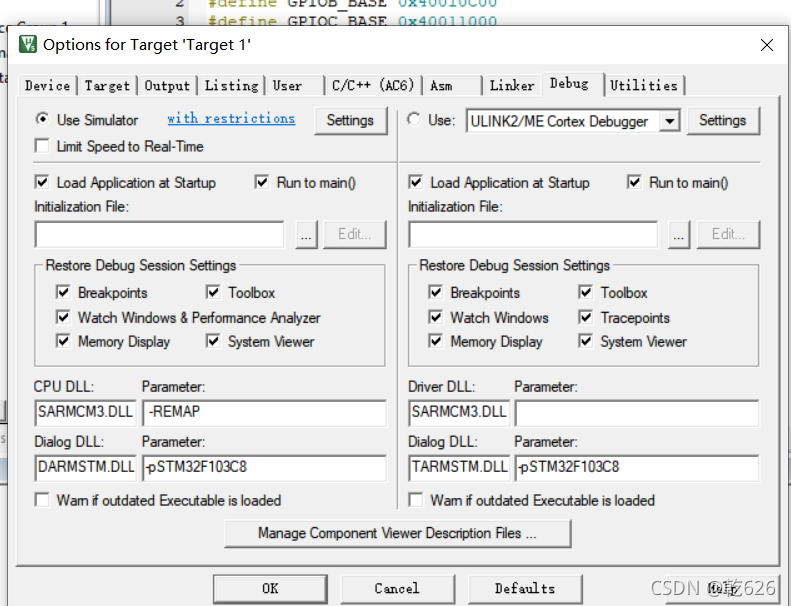Click the -REMAP parameter field
791x606 pixels.
pyautogui.click(x=265, y=412)
